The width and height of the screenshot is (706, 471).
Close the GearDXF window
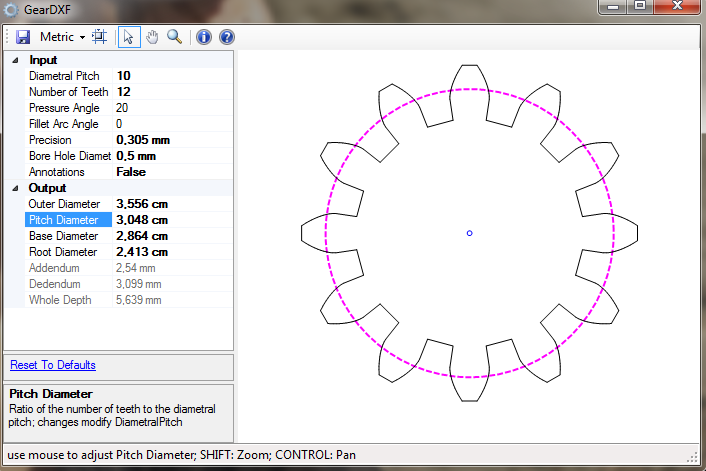point(678,6)
